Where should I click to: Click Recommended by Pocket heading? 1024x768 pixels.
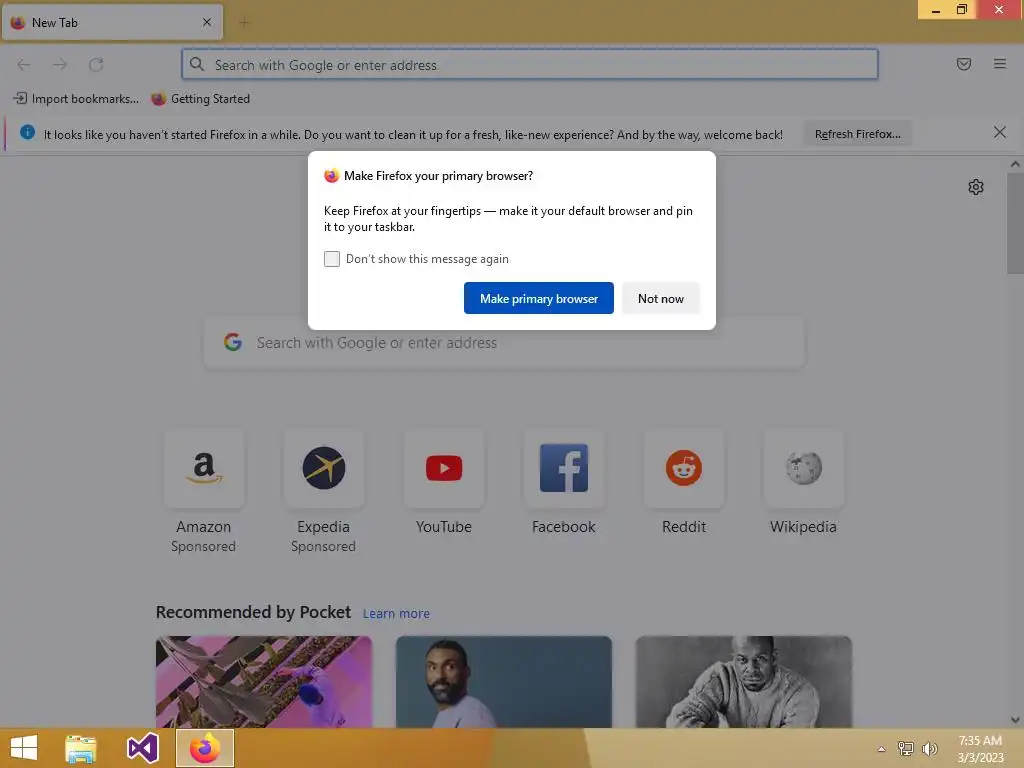tap(253, 612)
